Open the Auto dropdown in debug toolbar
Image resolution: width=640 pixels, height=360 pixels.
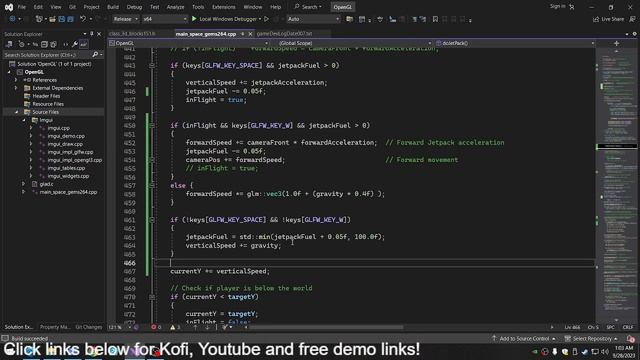pyautogui.click(x=313, y=19)
